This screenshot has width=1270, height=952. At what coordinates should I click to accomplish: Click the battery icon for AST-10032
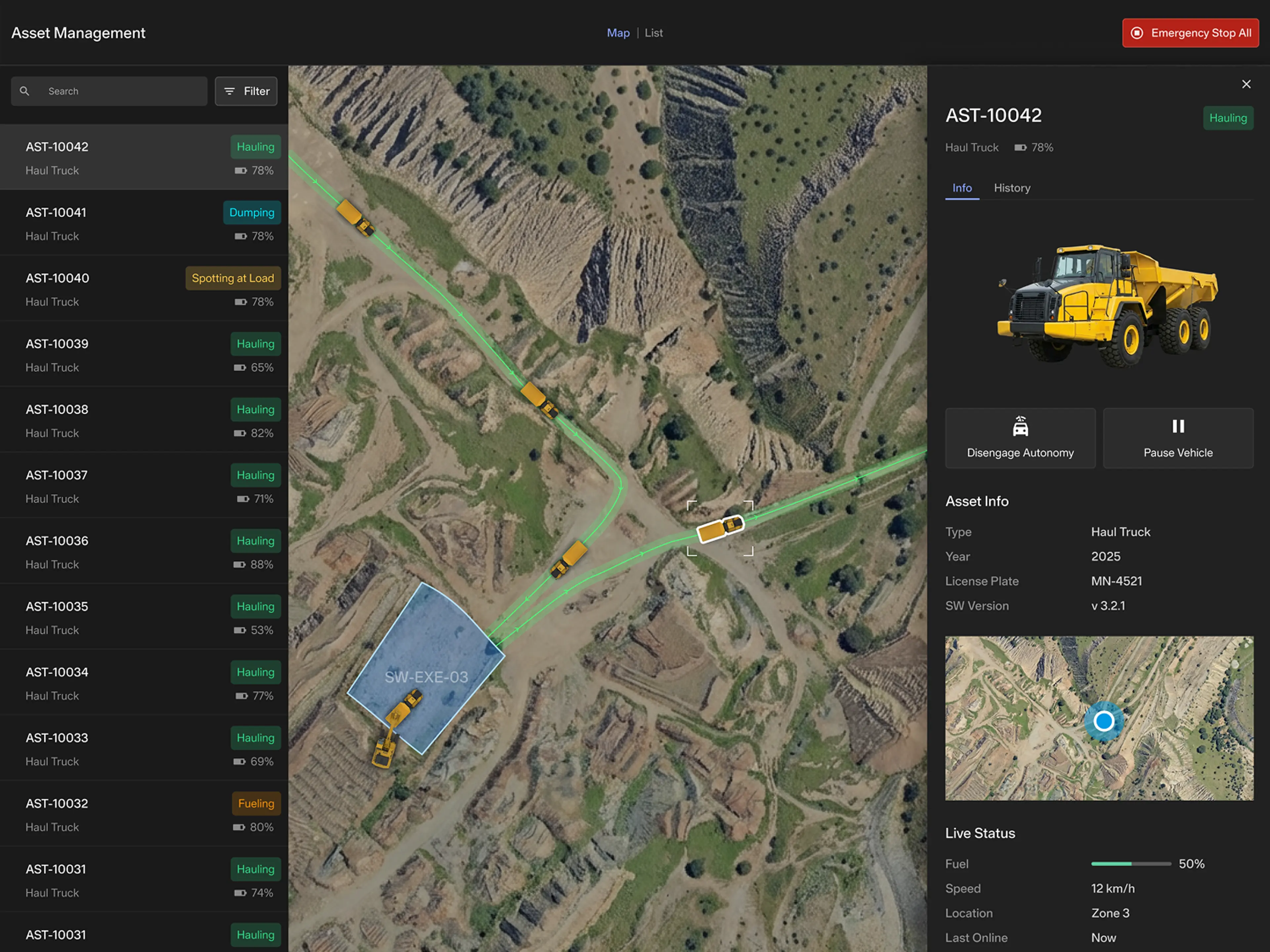point(238,827)
